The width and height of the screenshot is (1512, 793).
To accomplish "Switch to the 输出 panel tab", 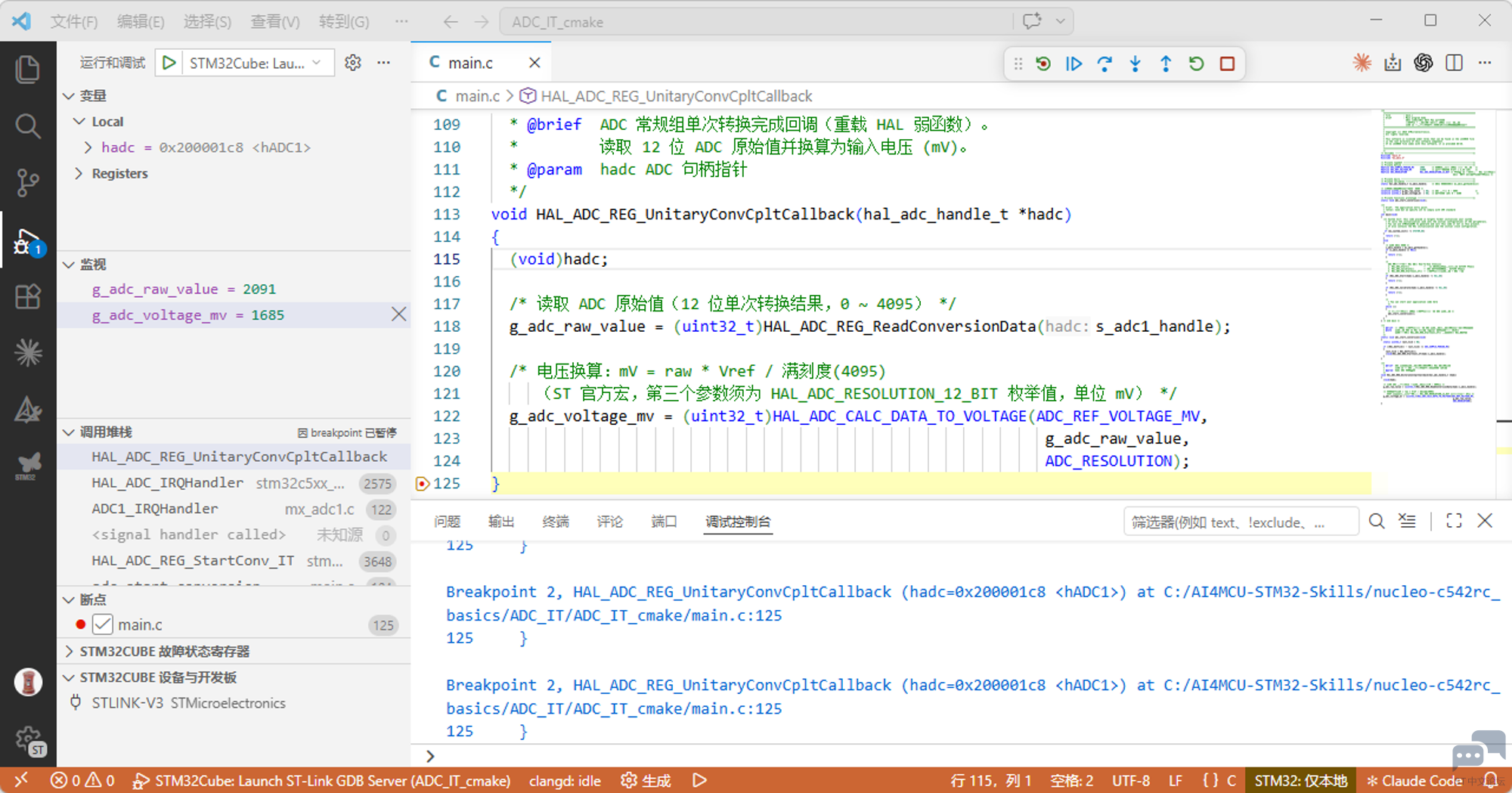I will [x=501, y=522].
